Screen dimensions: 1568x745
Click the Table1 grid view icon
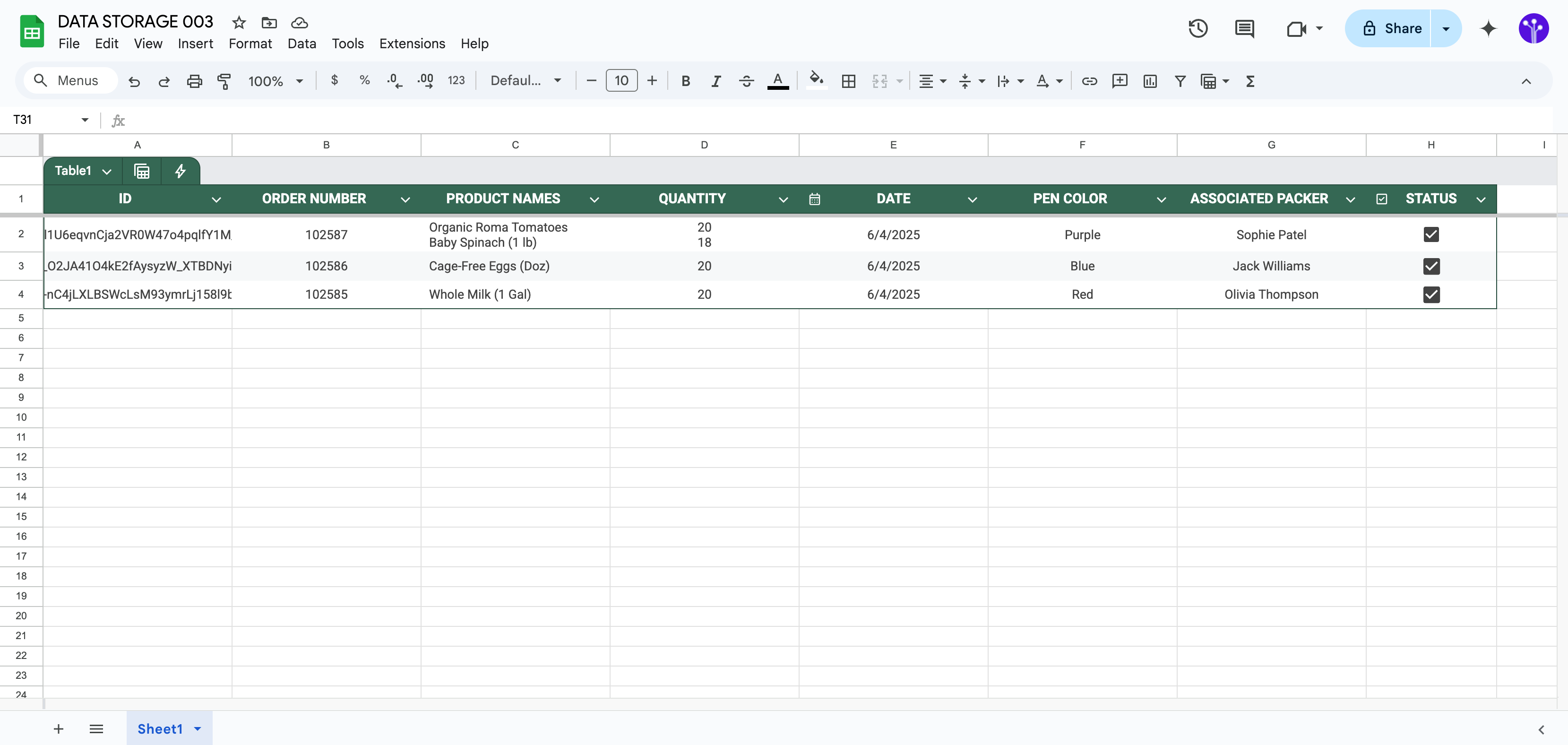pyautogui.click(x=142, y=171)
